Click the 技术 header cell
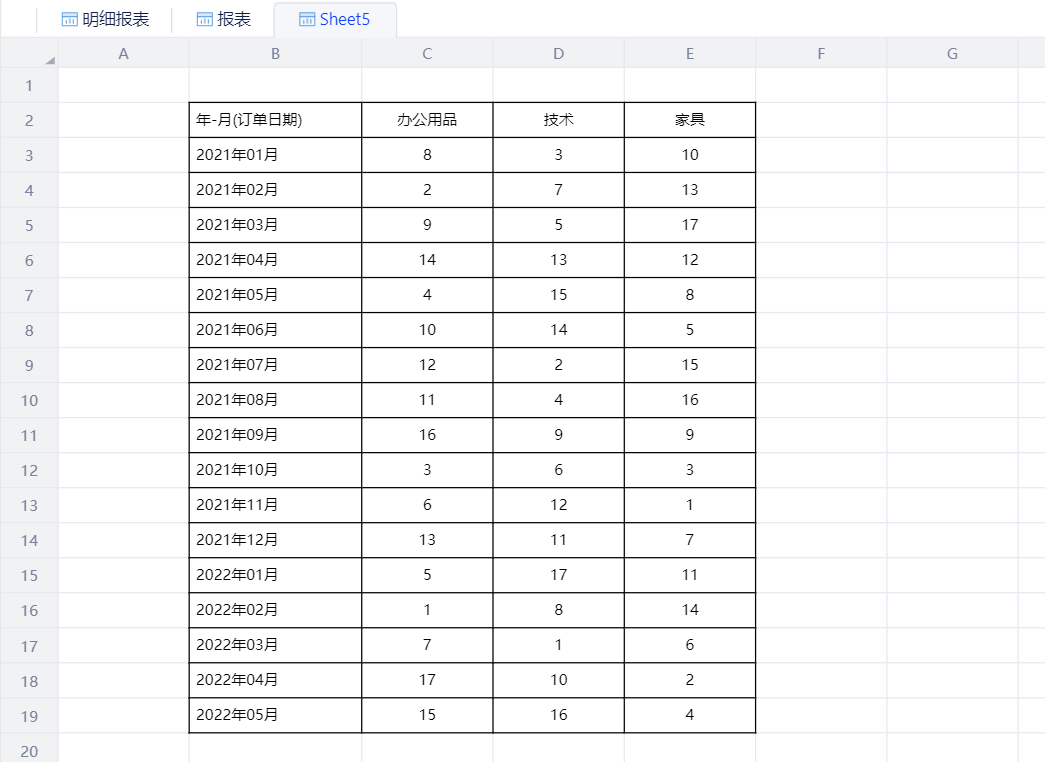Image resolution: width=1045 pixels, height=762 pixels. [558, 120]
